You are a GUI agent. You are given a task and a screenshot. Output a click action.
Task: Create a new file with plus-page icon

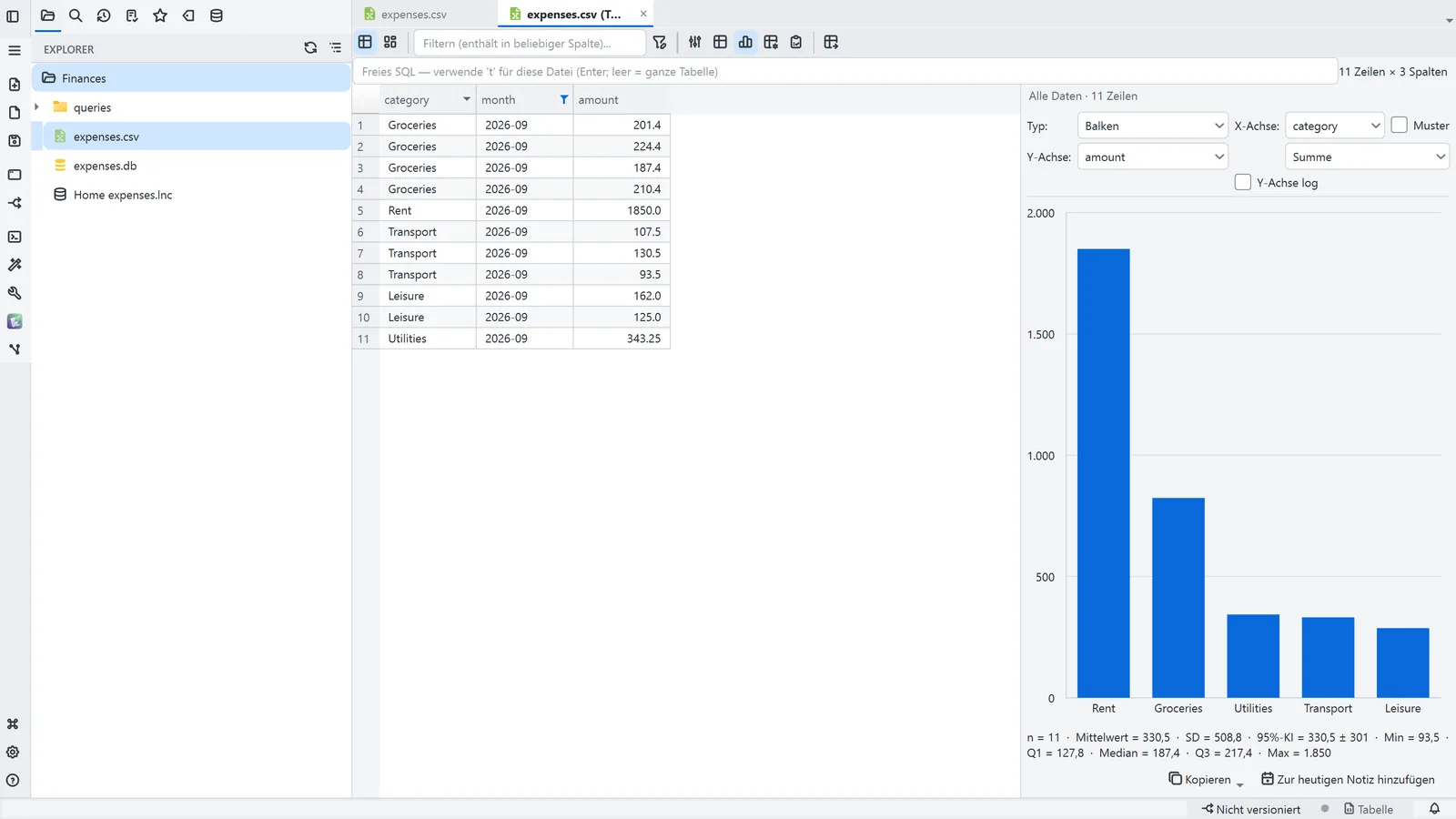[x=15, y=85]
